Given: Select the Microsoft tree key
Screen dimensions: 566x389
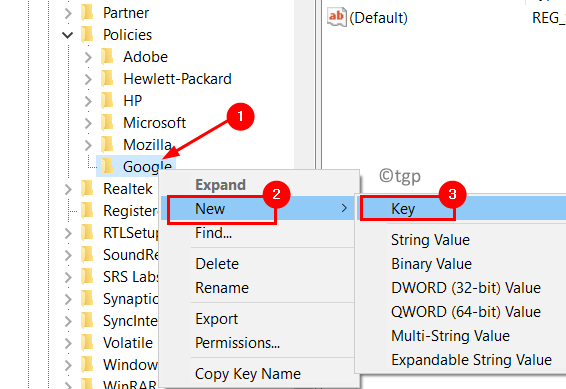Looking at the screenshot, I should [154, 123].
